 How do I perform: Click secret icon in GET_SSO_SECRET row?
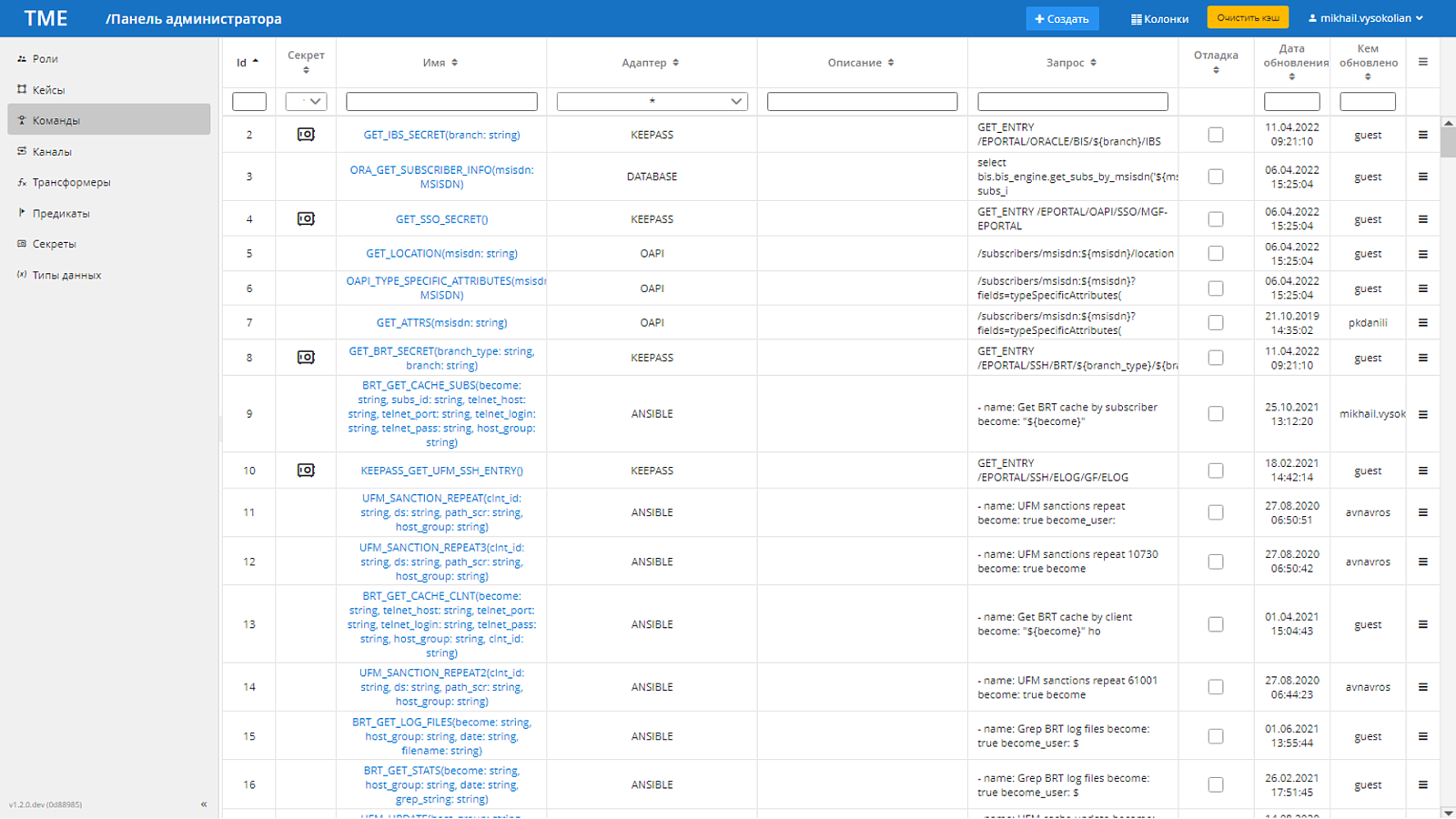pyautogui.click(x=306, y=219)
